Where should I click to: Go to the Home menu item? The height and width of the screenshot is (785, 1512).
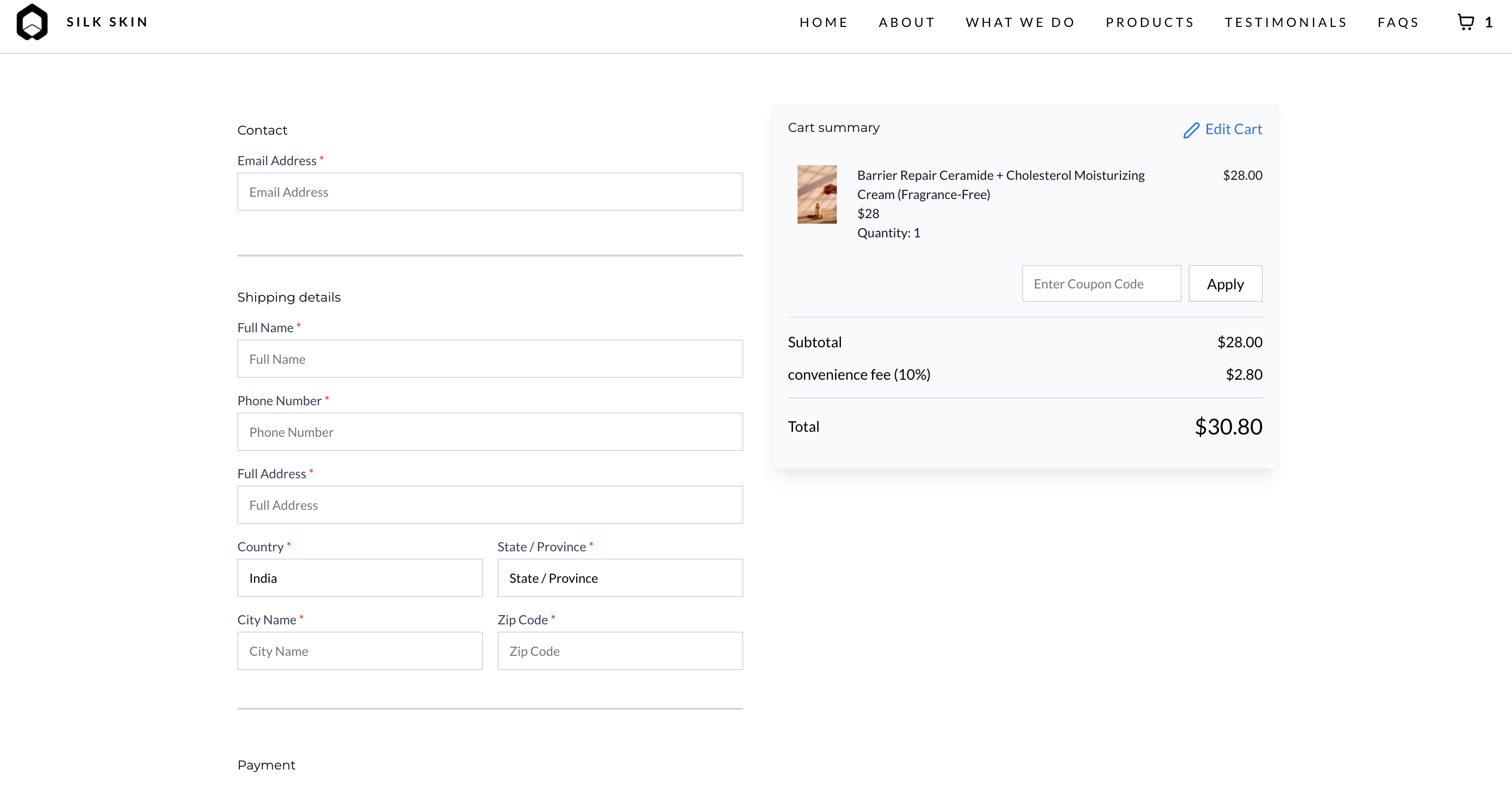pyautogui.click(x=824, y=22)
